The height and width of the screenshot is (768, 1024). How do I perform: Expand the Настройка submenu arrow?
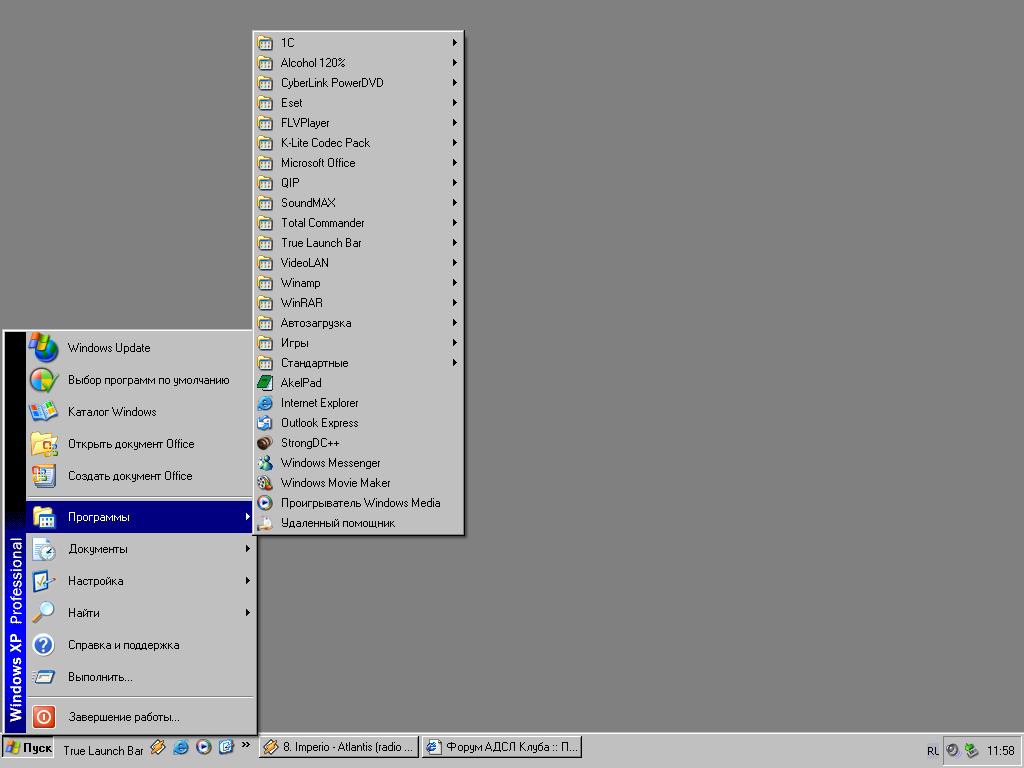coord(248,581)
